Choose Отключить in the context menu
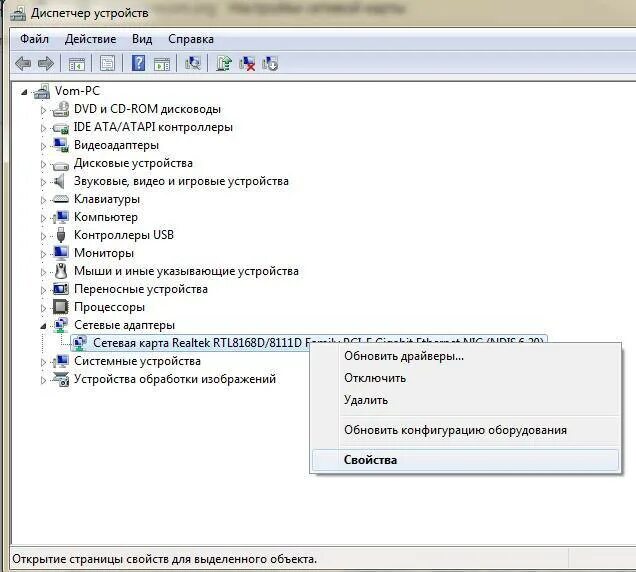Screen dimensions: 636x572 (x=466, y=378)
